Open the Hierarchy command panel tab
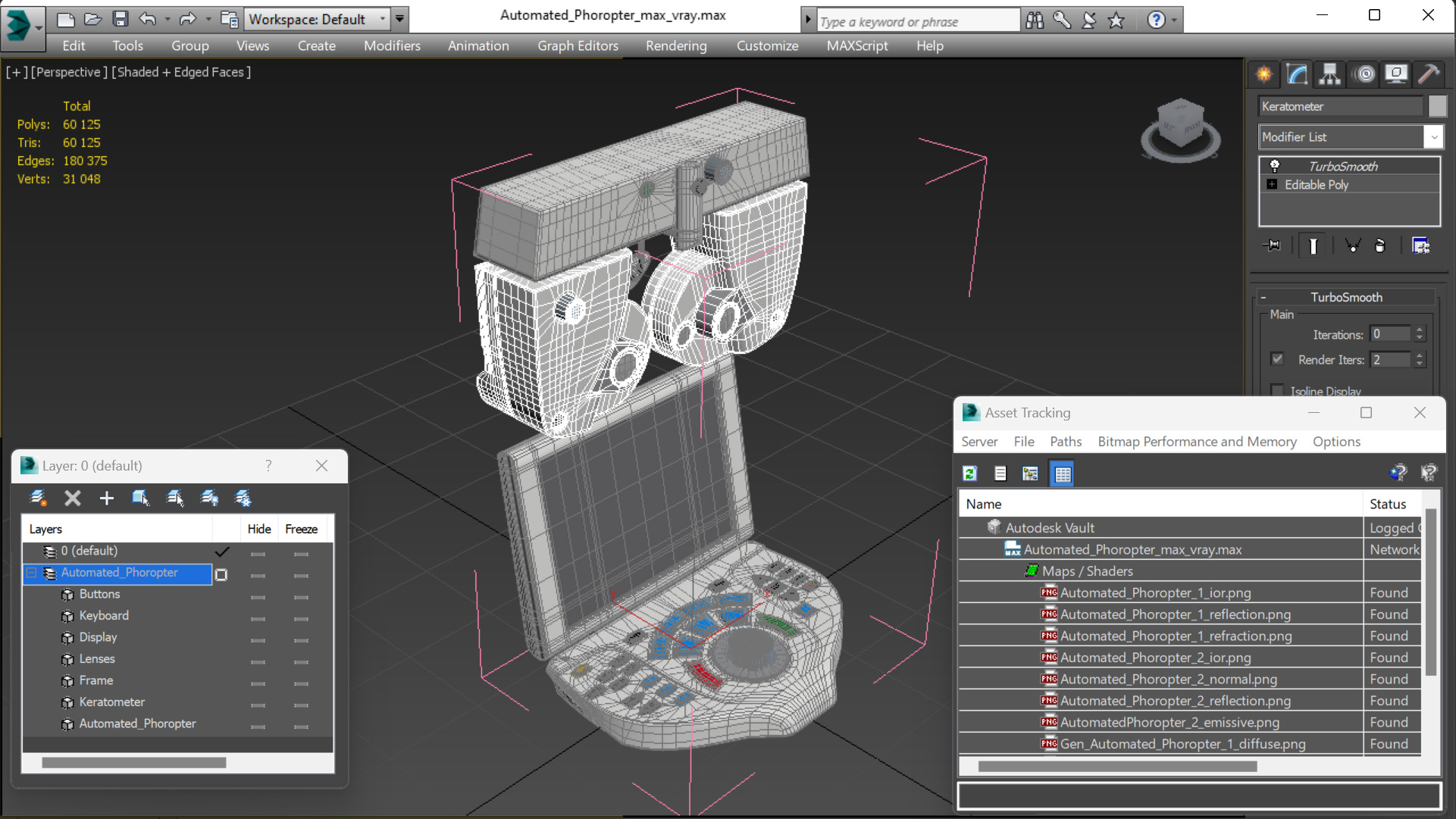 (x=1329, y=74)
